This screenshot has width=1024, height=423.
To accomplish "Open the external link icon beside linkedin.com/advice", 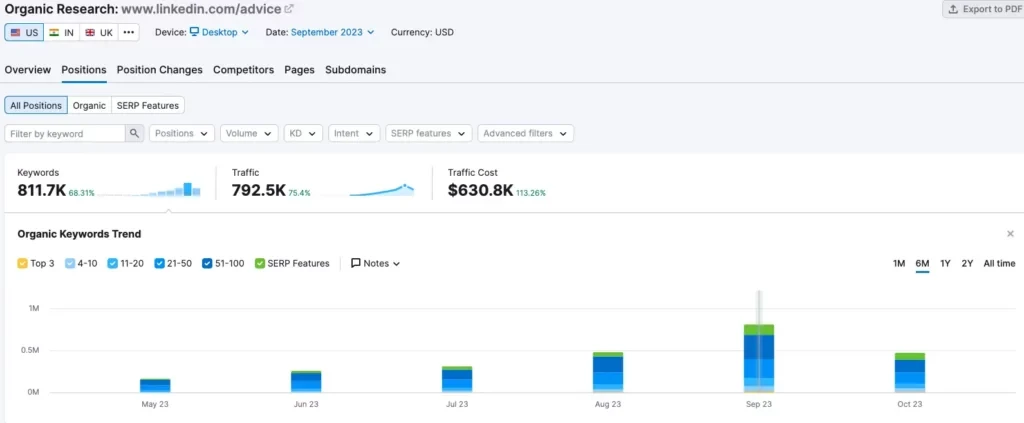I will click(289, 9).
